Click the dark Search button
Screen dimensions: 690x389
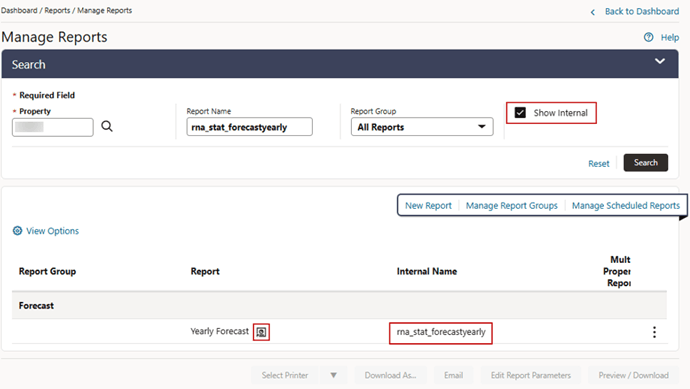click(x=646, y=163)
